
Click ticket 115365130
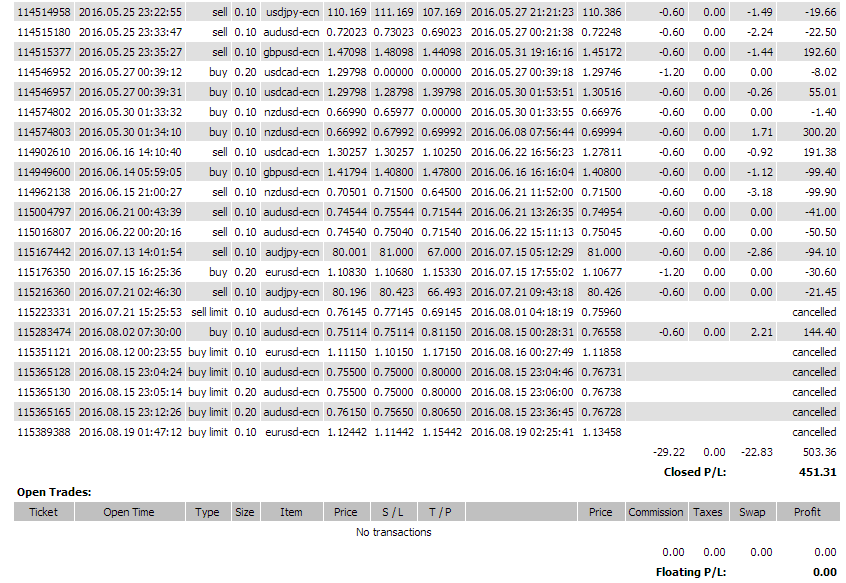44,392
